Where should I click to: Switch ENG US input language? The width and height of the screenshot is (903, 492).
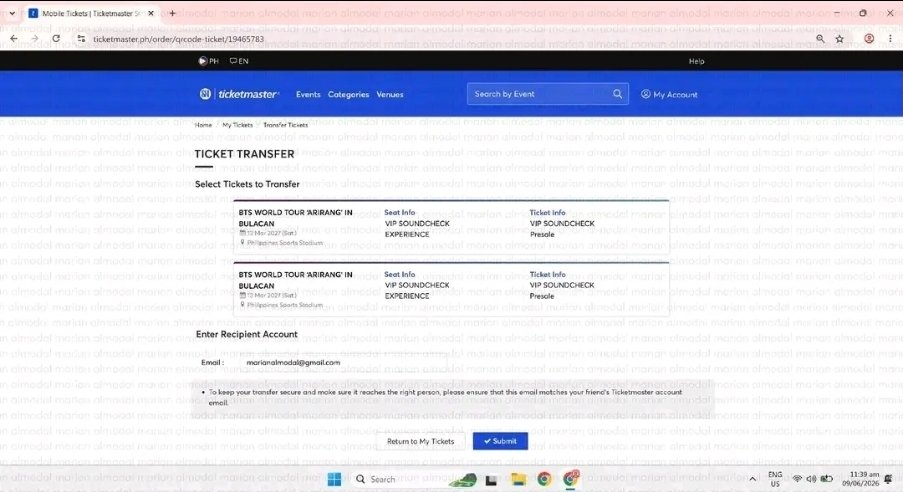tap(775, 479)
